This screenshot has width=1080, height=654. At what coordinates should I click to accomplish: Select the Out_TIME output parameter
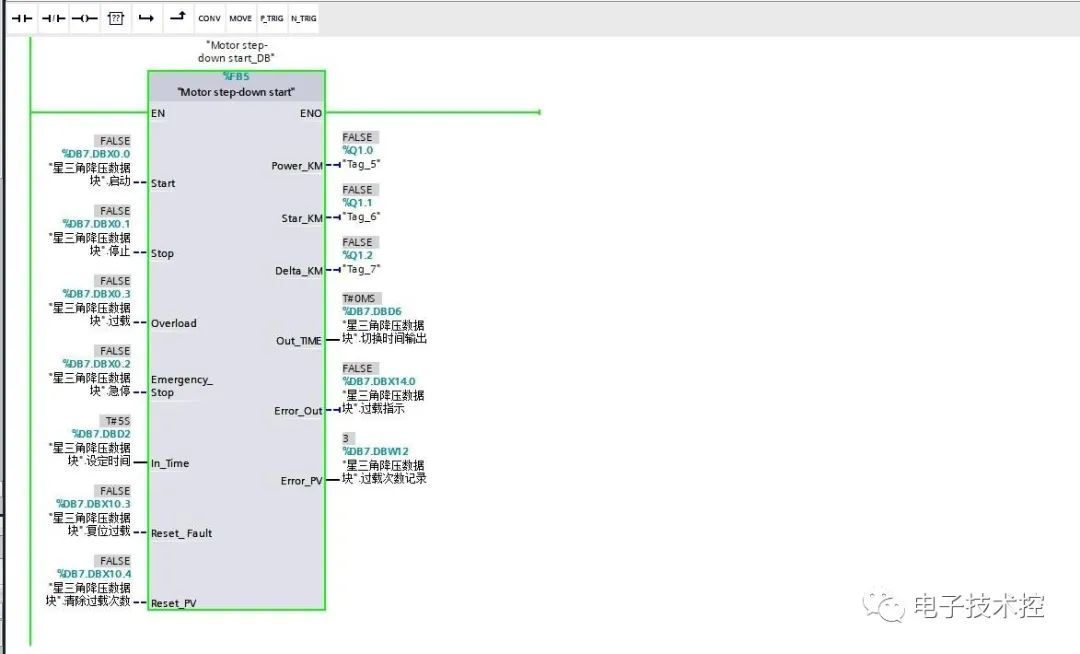point(299,341)
